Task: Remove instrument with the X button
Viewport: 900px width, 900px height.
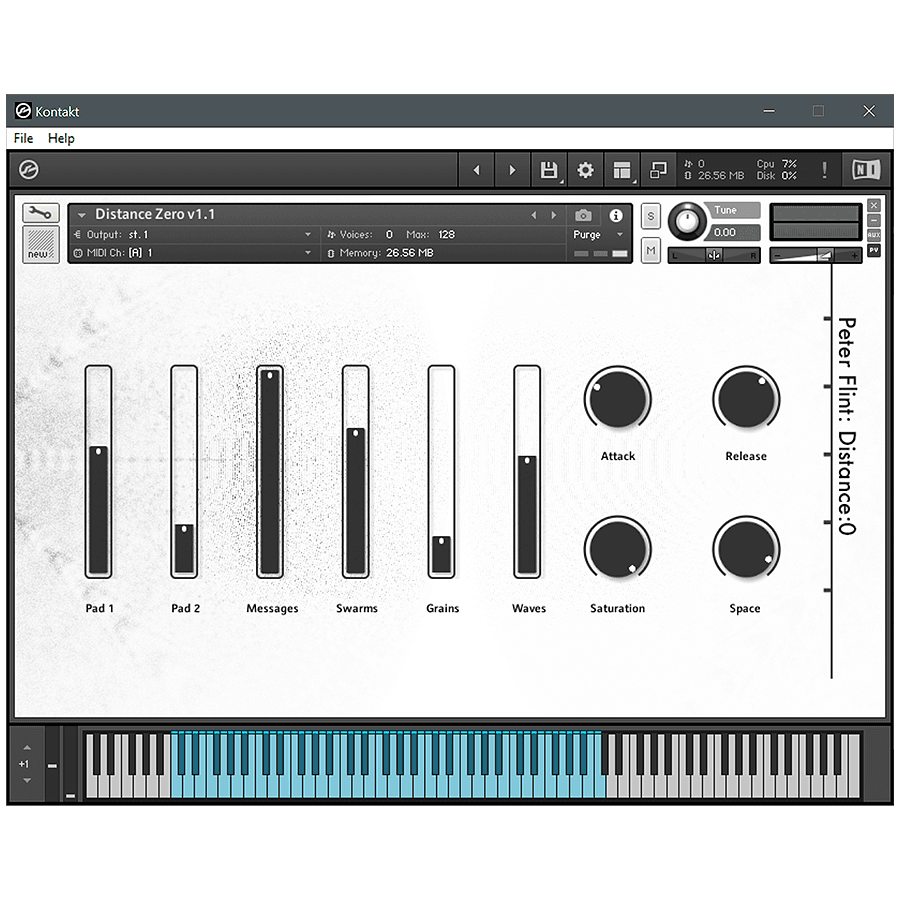Action: (874, 205)
